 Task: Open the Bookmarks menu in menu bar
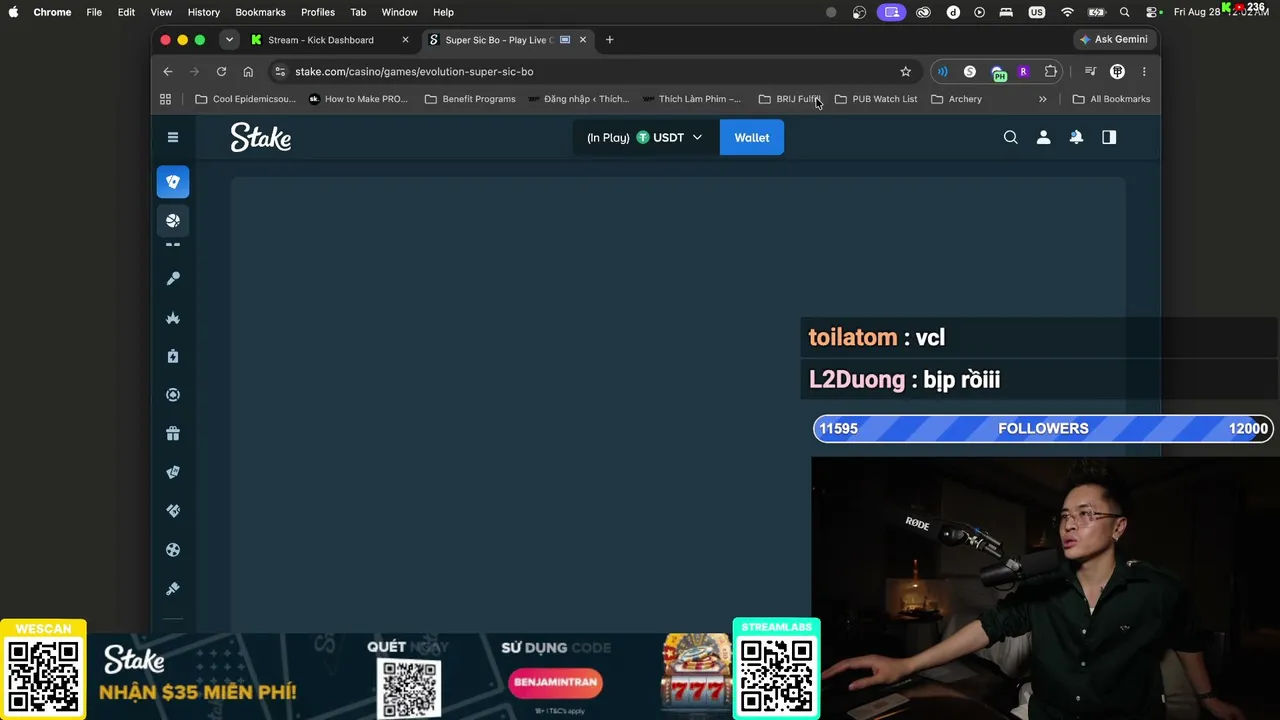point(260,12)
